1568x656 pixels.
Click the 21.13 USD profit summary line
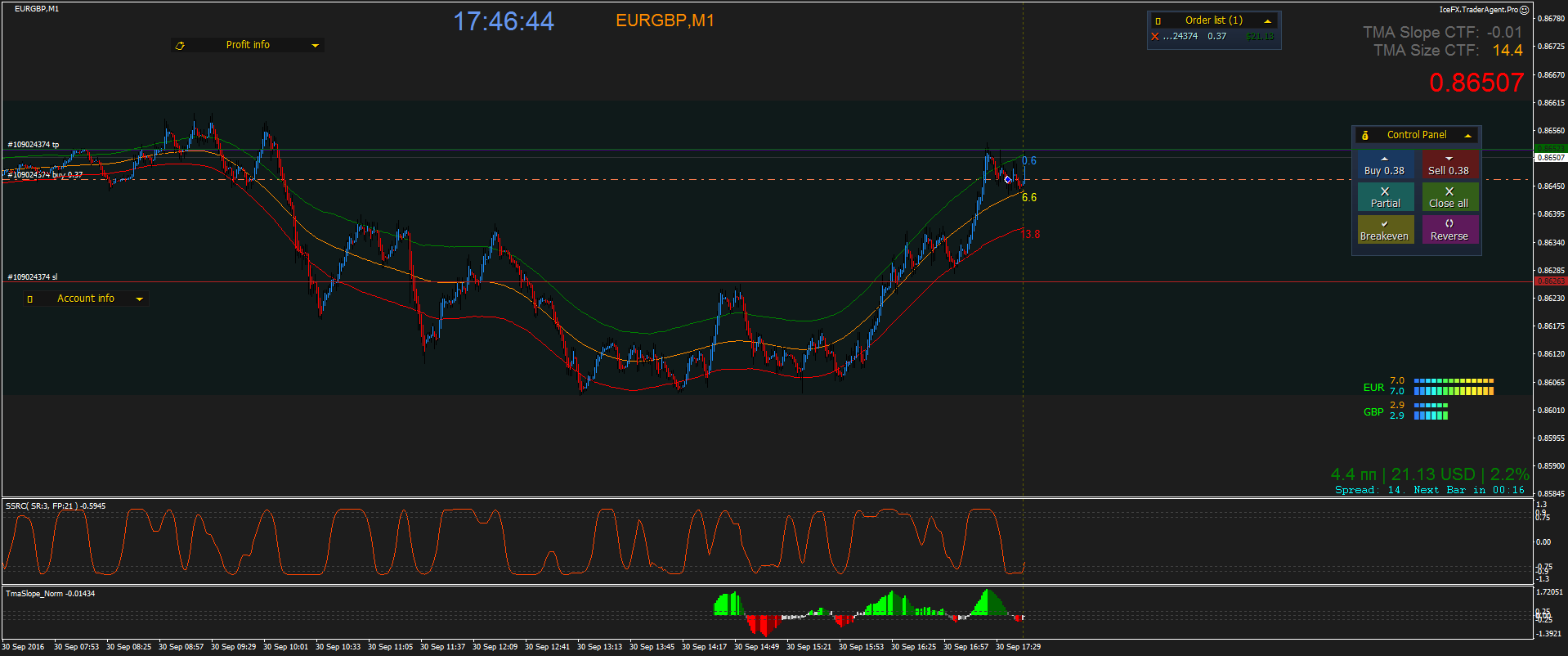tap(1430, 474)
